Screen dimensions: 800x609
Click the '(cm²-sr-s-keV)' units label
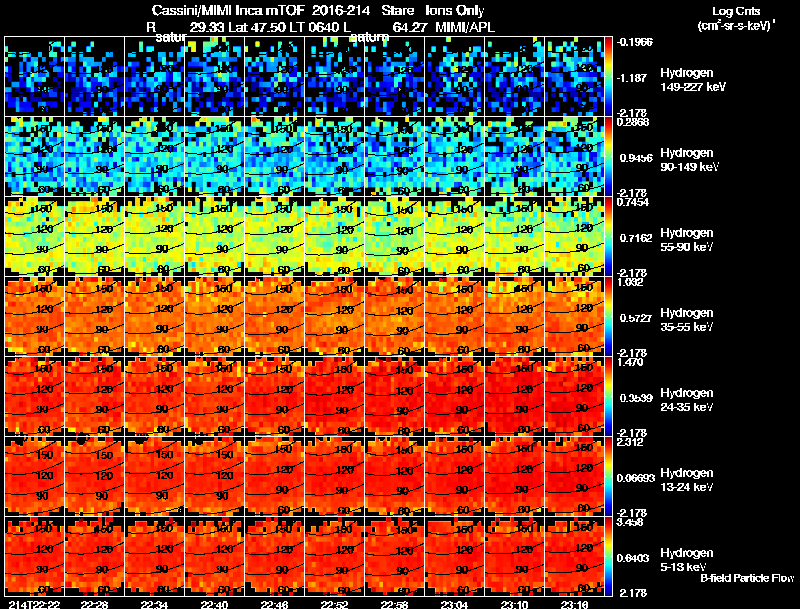coord(736,26)
